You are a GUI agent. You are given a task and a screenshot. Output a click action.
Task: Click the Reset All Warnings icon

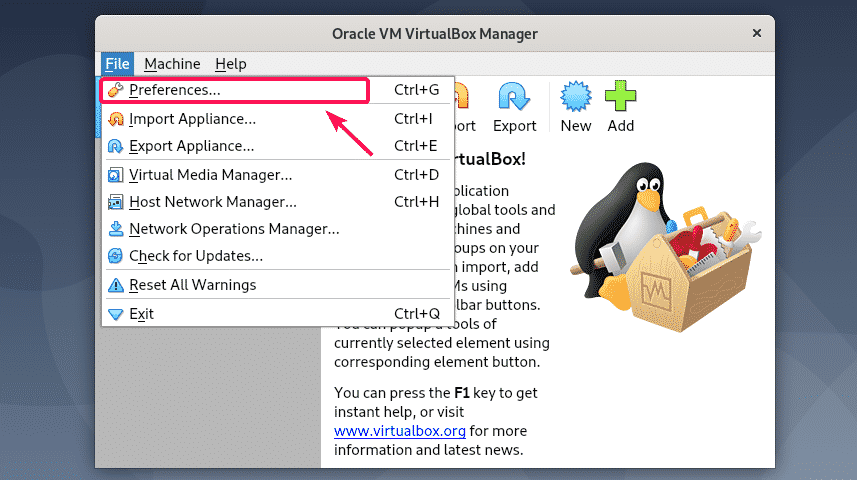coord(116,285)
